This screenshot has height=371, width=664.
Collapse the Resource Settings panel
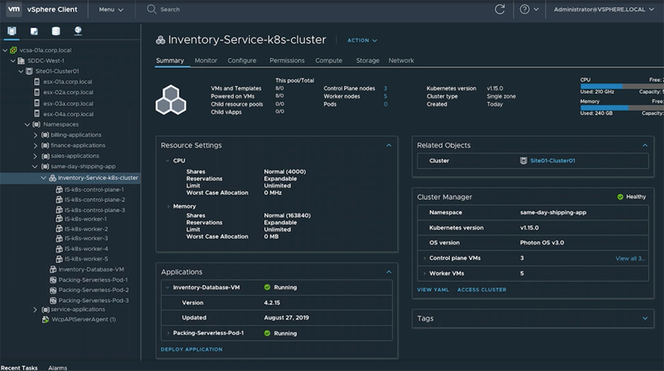pos(389,145)
